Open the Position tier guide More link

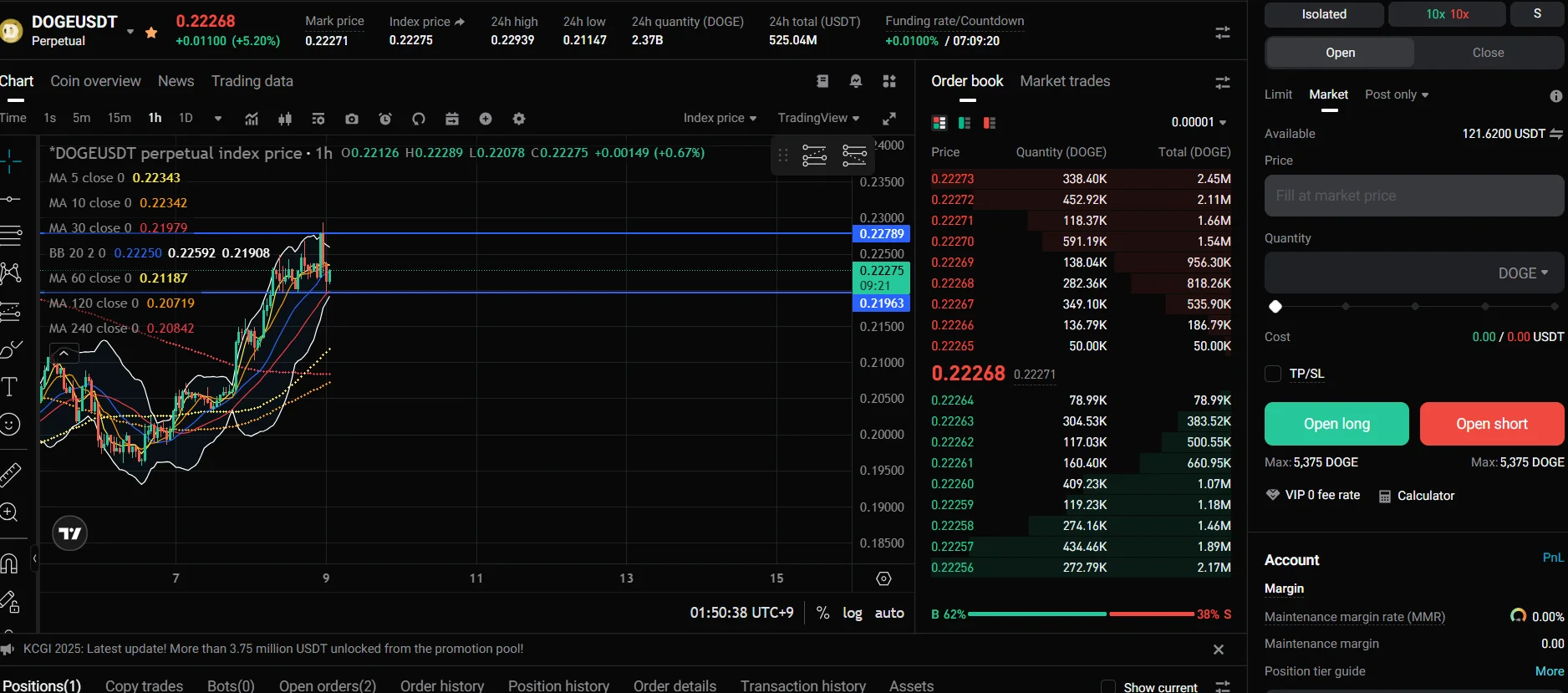[x=1550, y=671]
